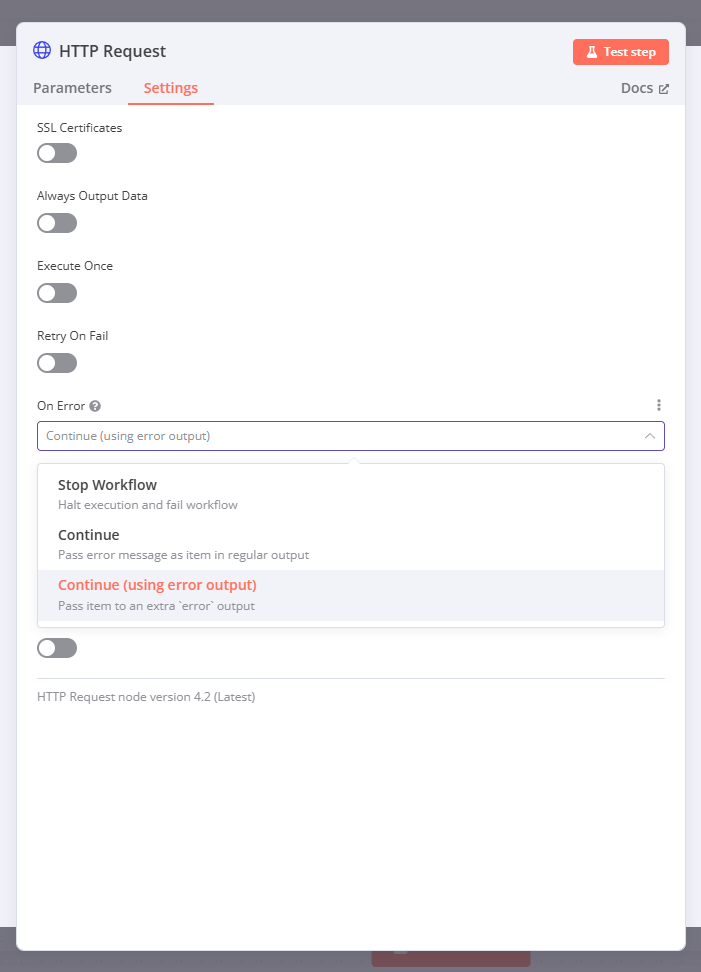Screen dimensions: 701x972
Task: Open the three-dot options menu near On Error
Action: coord(659,405)
